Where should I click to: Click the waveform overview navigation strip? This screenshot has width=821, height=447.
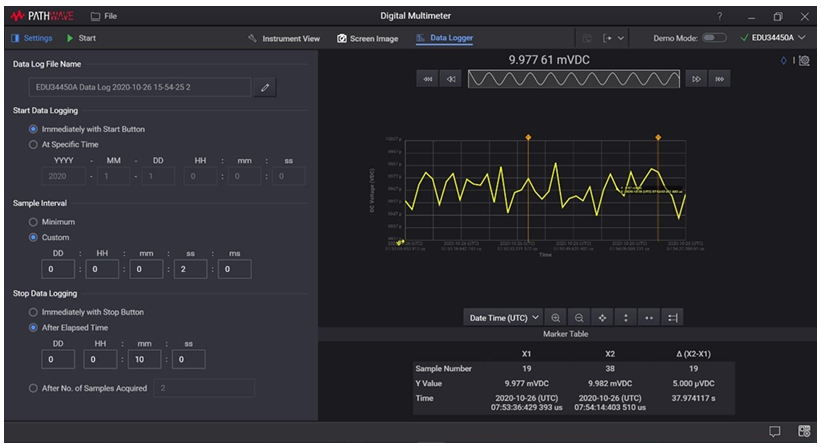(x=574, y=79)
